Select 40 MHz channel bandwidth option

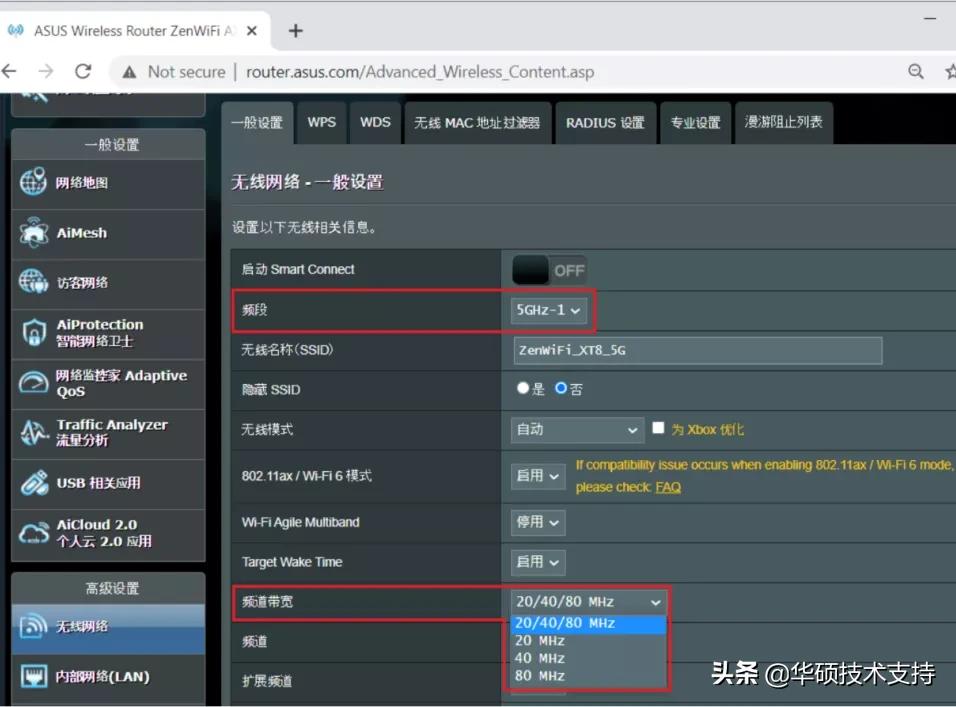(x=539, y=658)
